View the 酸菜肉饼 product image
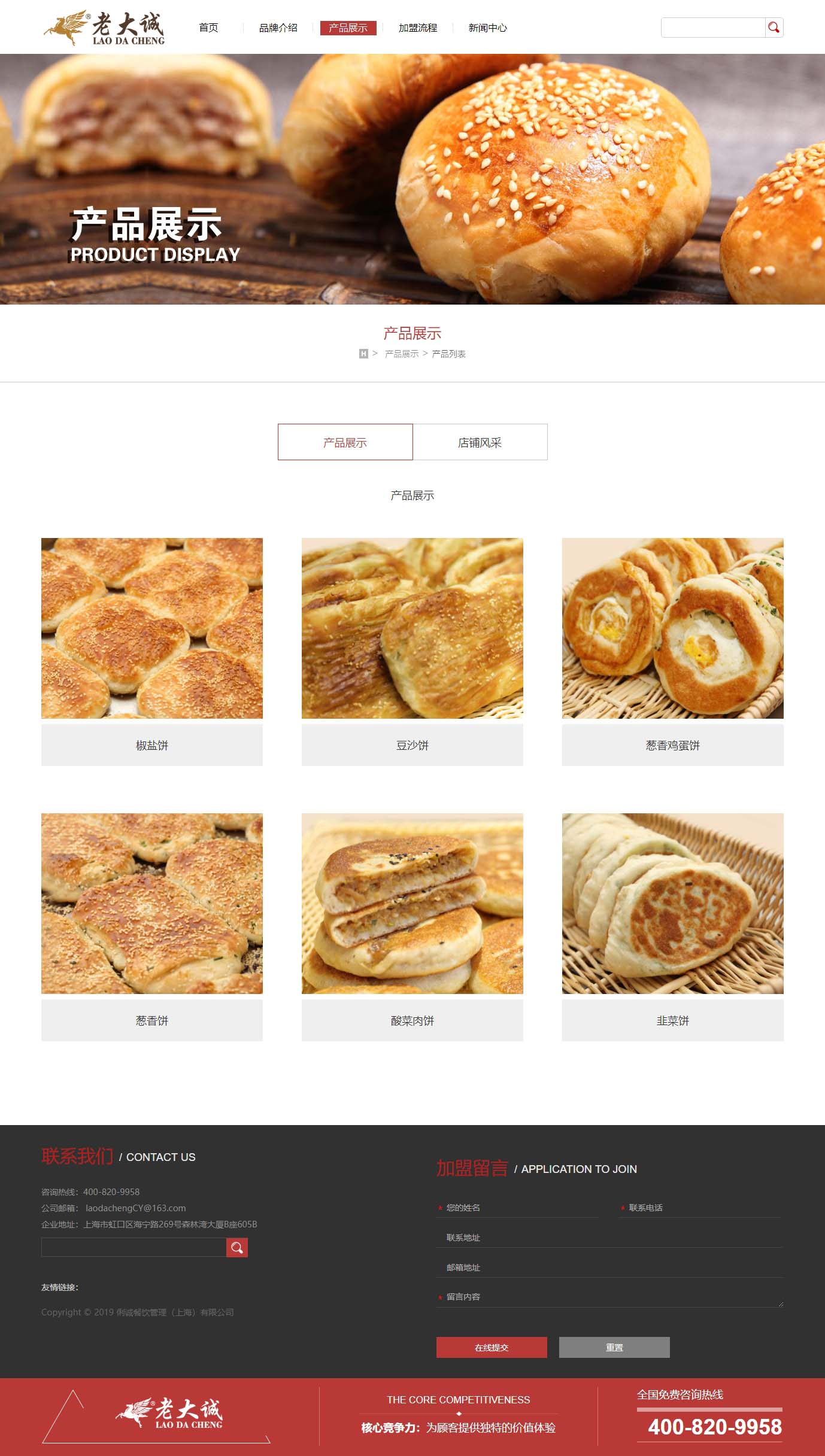The height and width of the screenshot is (1456, 825). point(412,904)
